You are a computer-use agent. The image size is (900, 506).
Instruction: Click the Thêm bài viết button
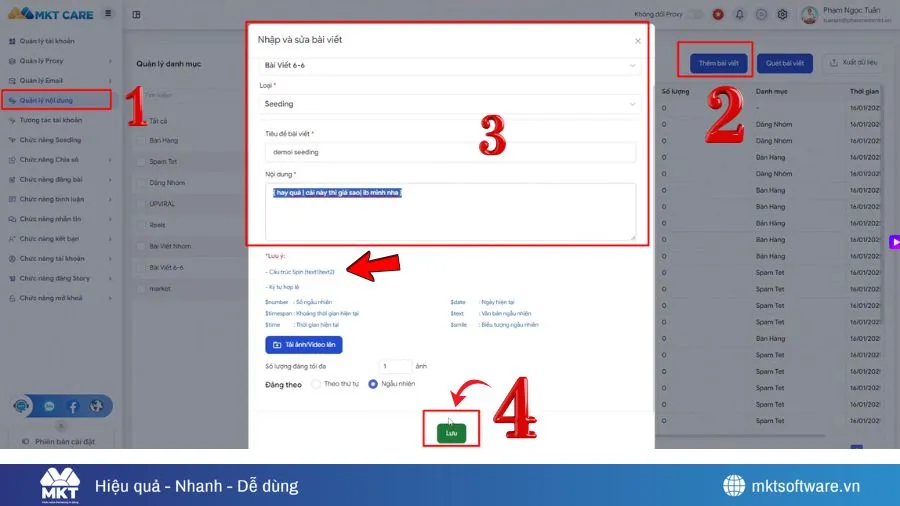pyautogui.click(x=719, y=63)
